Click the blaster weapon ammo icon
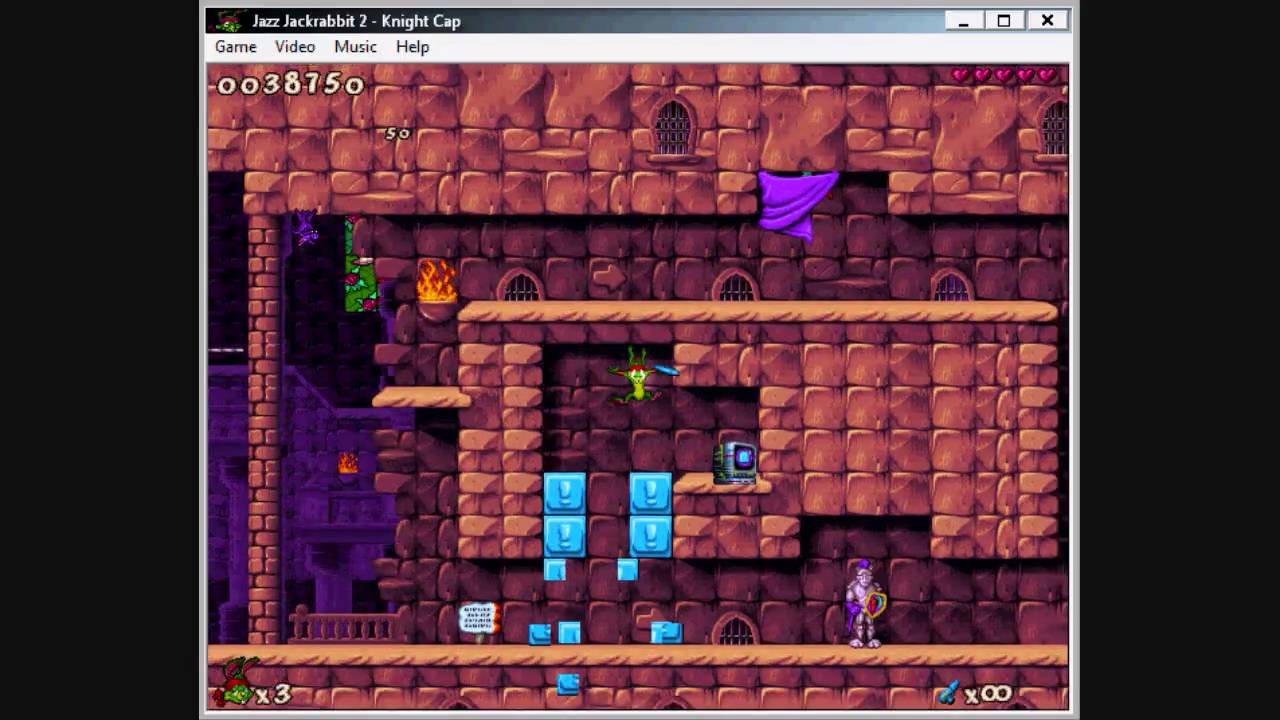The width and height of the screenshot is (1280, 720). click(x=948, y=692)
